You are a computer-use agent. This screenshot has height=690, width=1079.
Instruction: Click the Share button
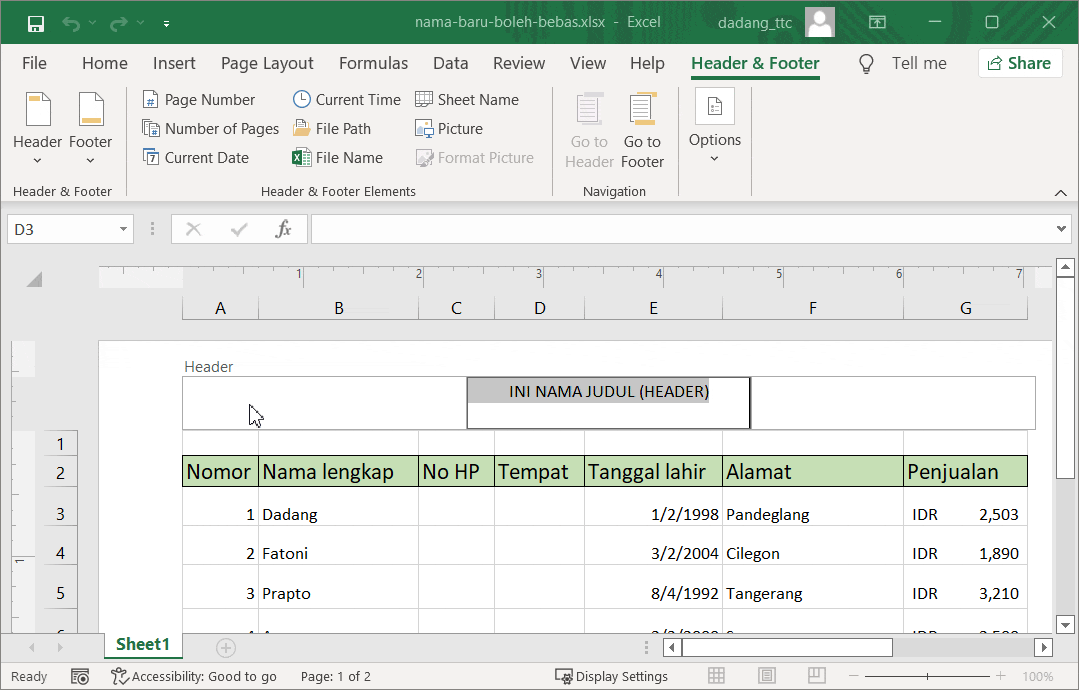coord(1019,62)
